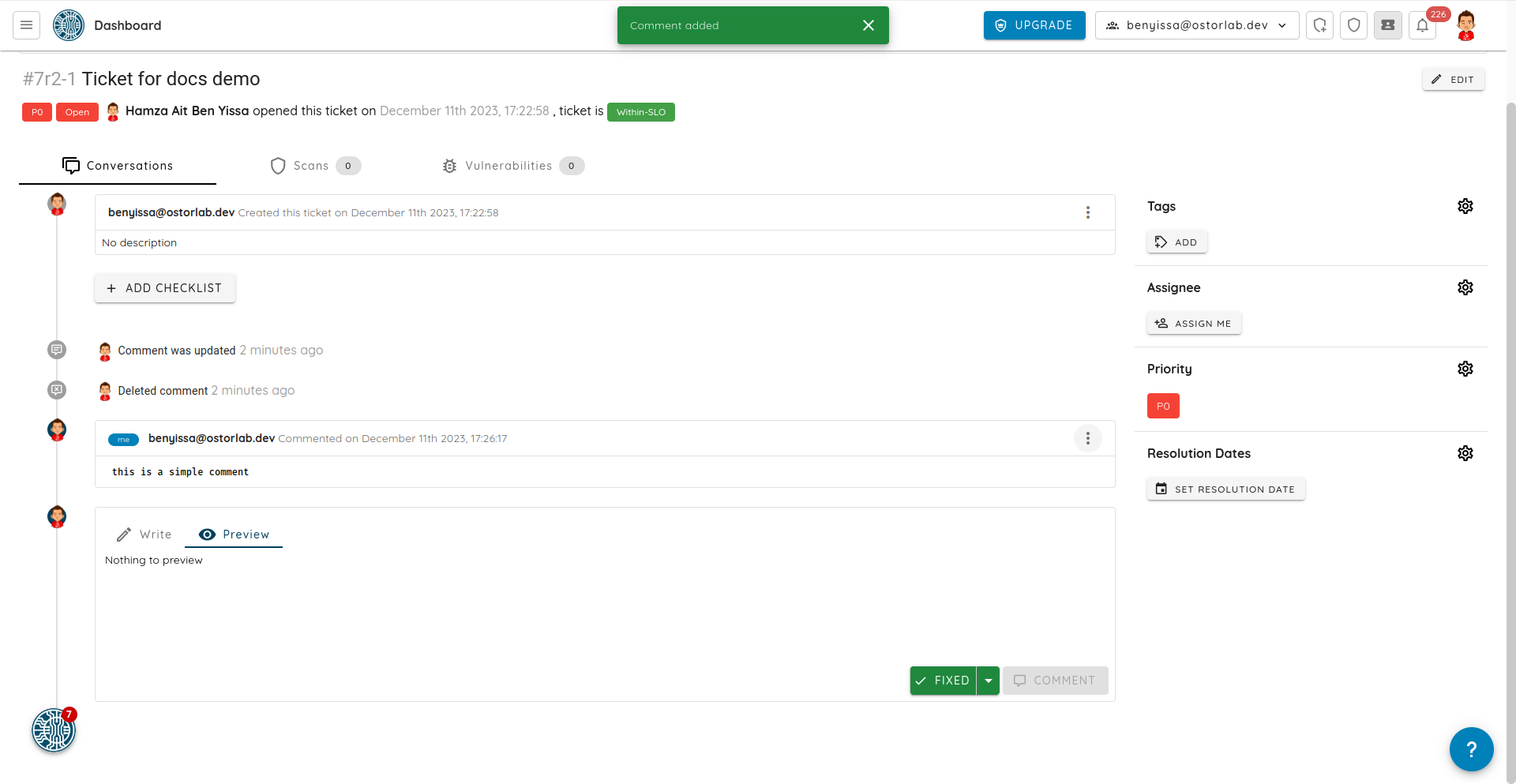The width and height of the screenshot is (1516, 784).
Task: Open Resolution Dates settings gear
Action: pyautogui.click(x=1465, y=453)
